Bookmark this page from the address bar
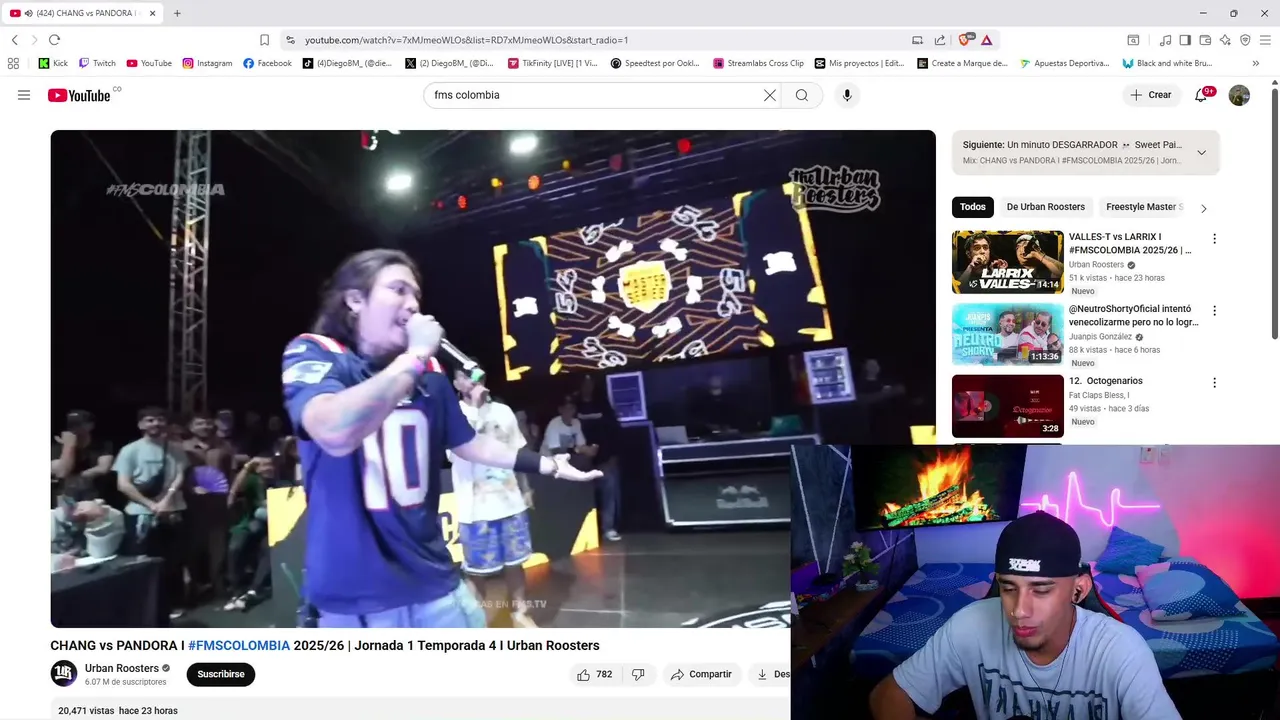The width and height of the screenshot is (1280, 720). point(264,40)
